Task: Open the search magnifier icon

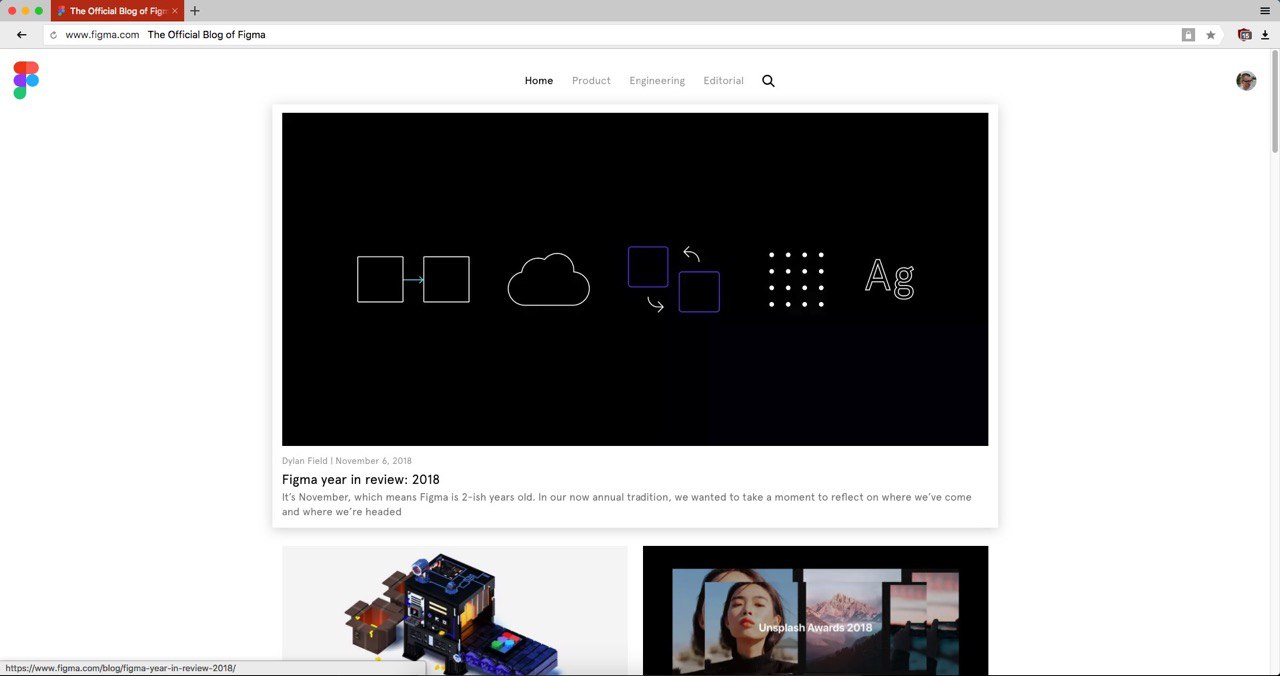Action: (768, 81)
